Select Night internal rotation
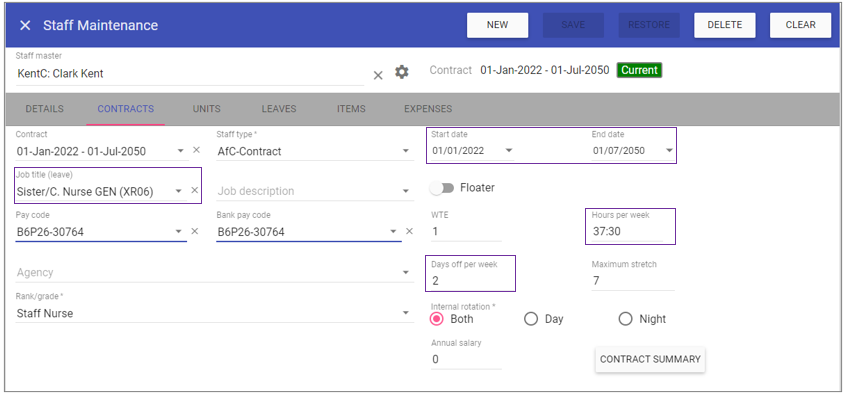Viewport: 844px width, 395px height. 625,319
